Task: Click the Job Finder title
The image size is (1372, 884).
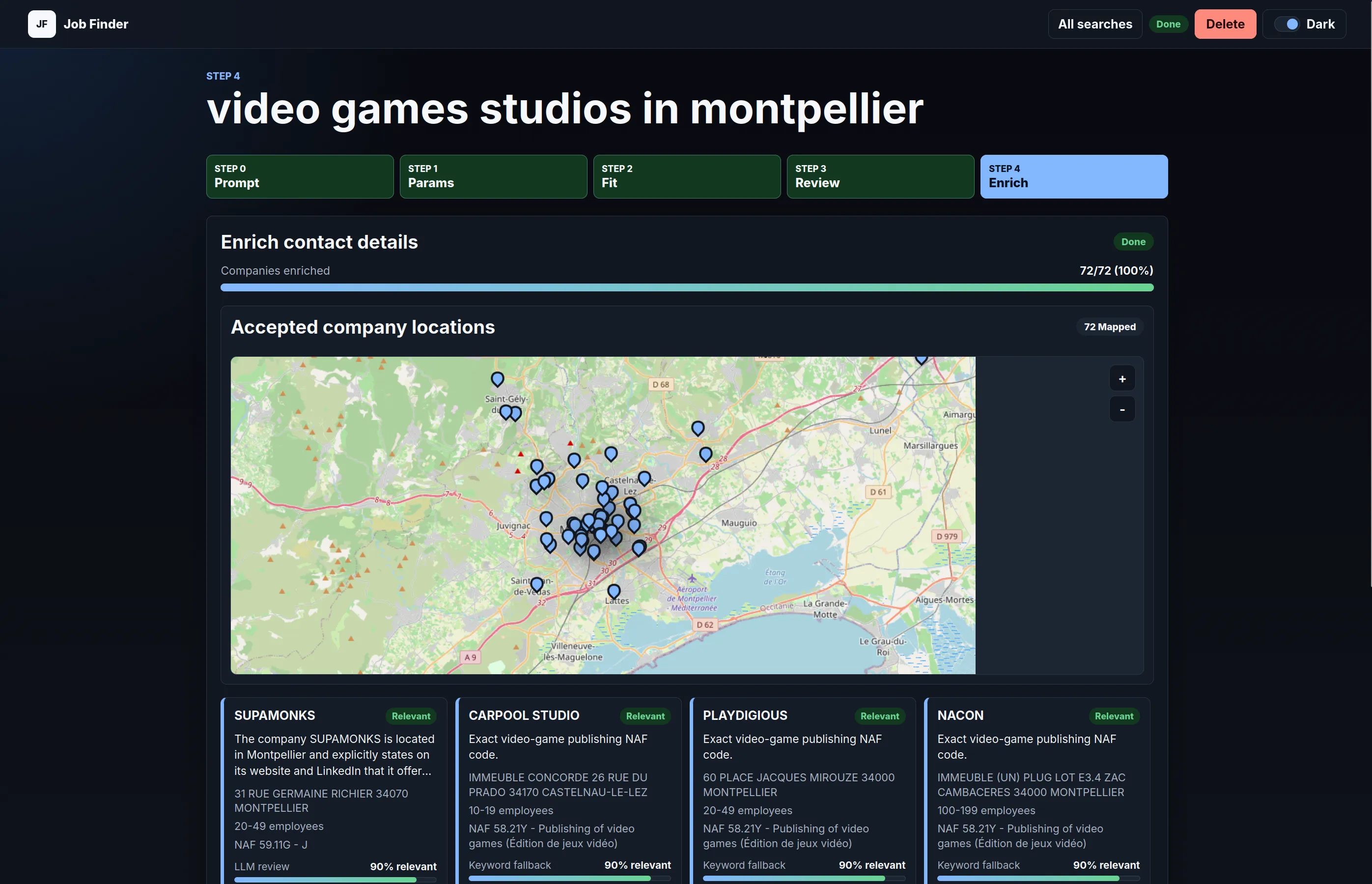Action: coord(96,24)
